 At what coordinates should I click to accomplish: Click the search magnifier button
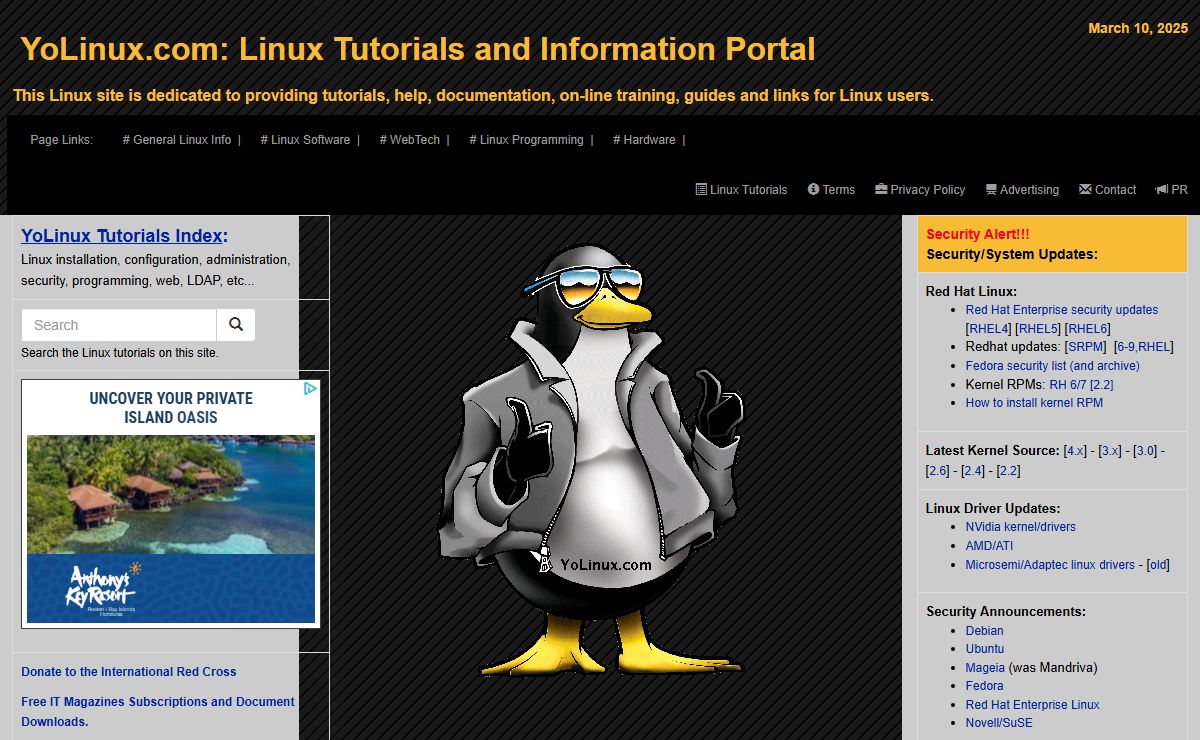coord(236,325)
